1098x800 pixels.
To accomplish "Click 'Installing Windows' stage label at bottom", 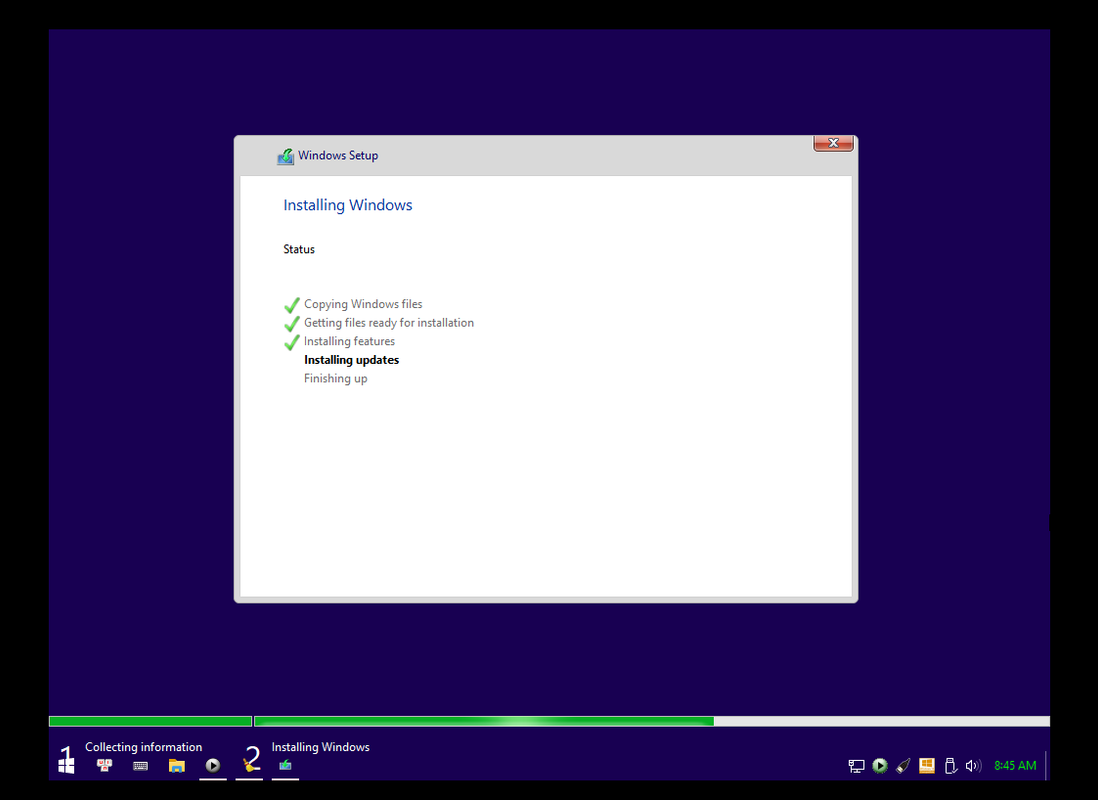I will point(321,747).
